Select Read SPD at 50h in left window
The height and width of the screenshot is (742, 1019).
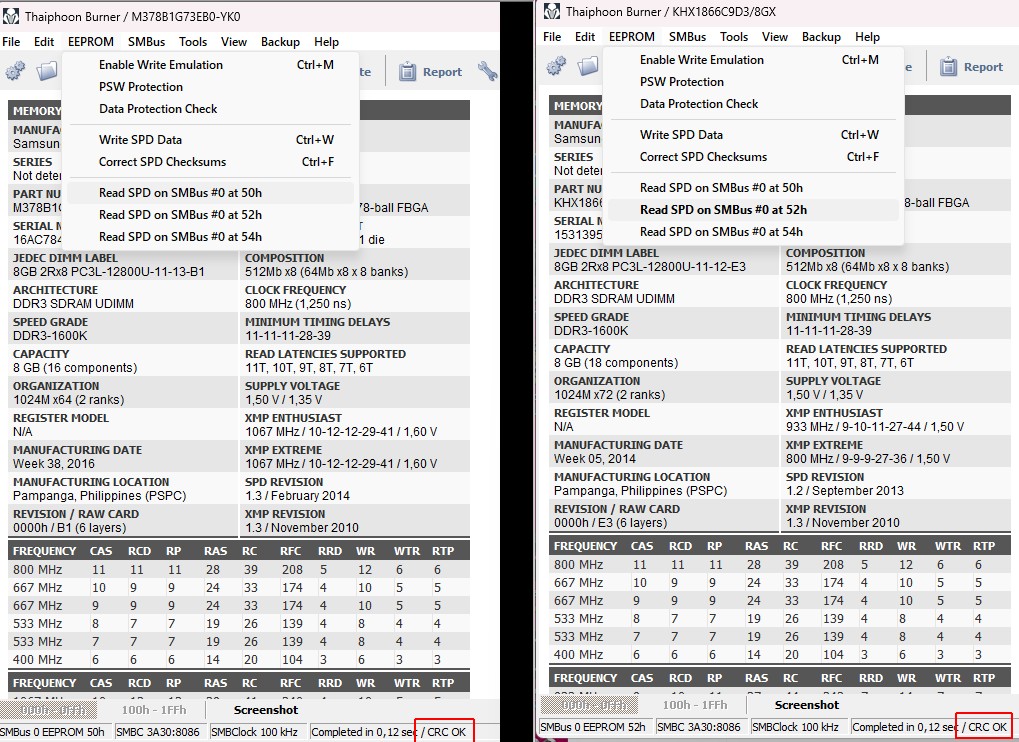click(x=211, y=192)
